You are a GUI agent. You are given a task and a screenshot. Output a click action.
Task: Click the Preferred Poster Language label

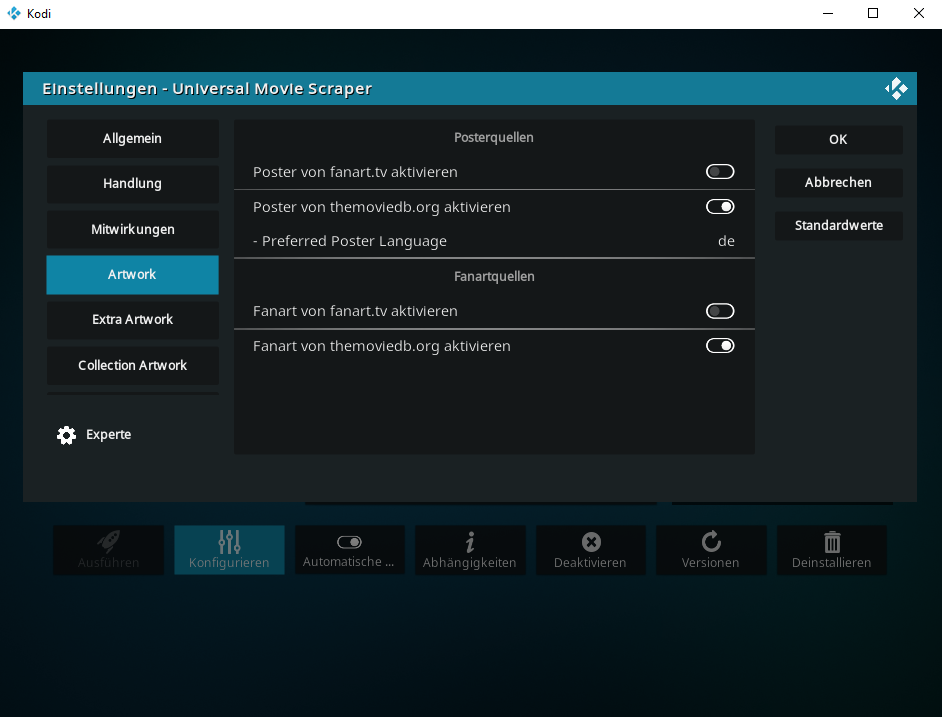(350, 241)
